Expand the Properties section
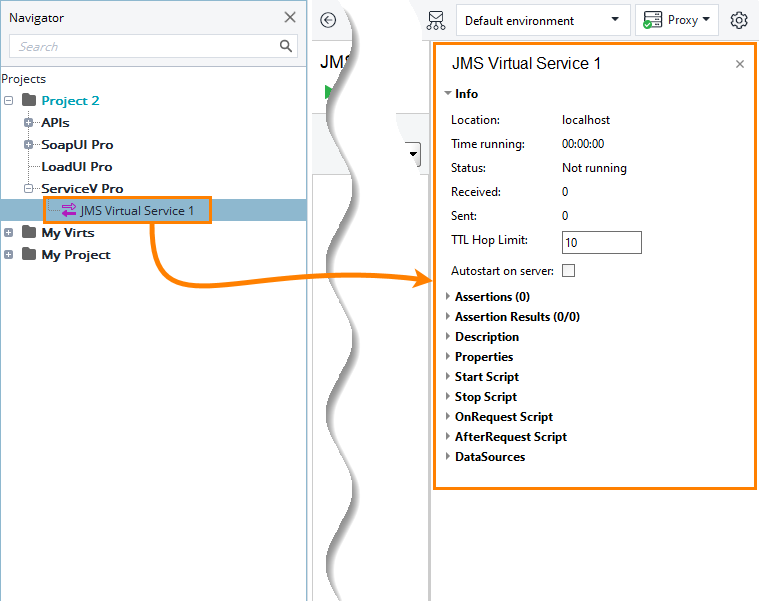This screenshot has height=601, width=759. point(448,356)
